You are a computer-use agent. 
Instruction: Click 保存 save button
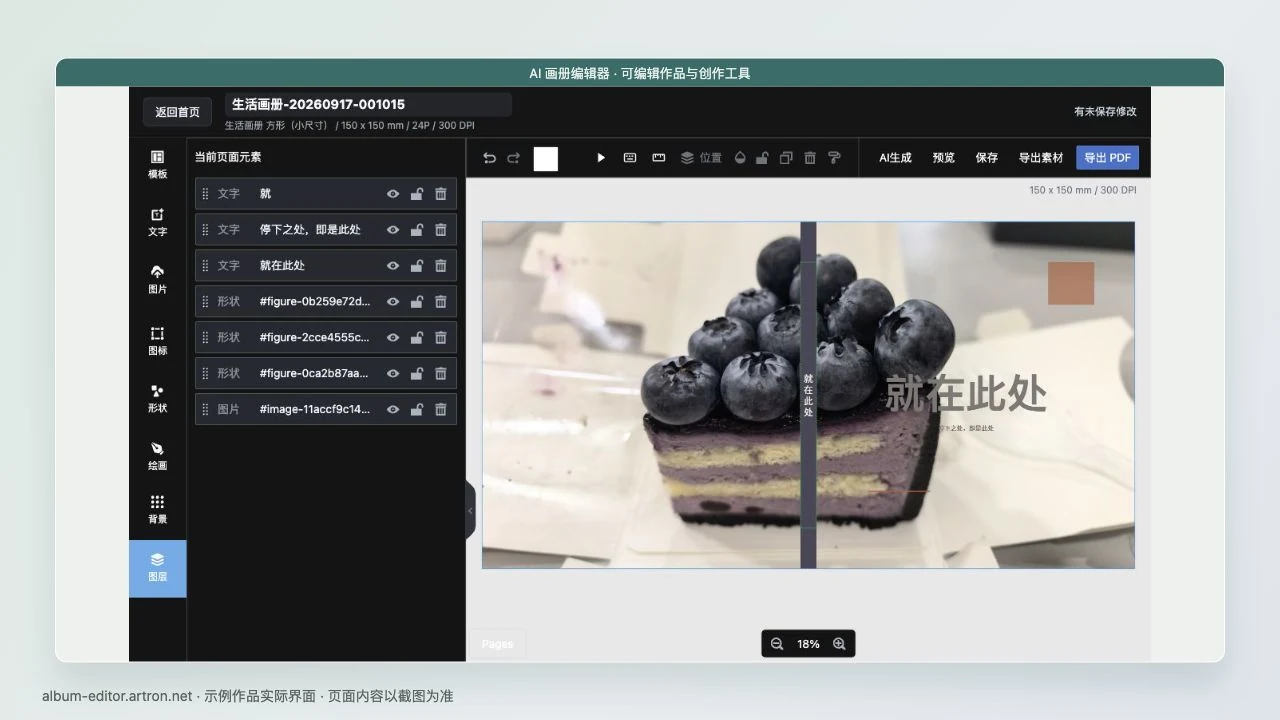[x=987, y=158]
